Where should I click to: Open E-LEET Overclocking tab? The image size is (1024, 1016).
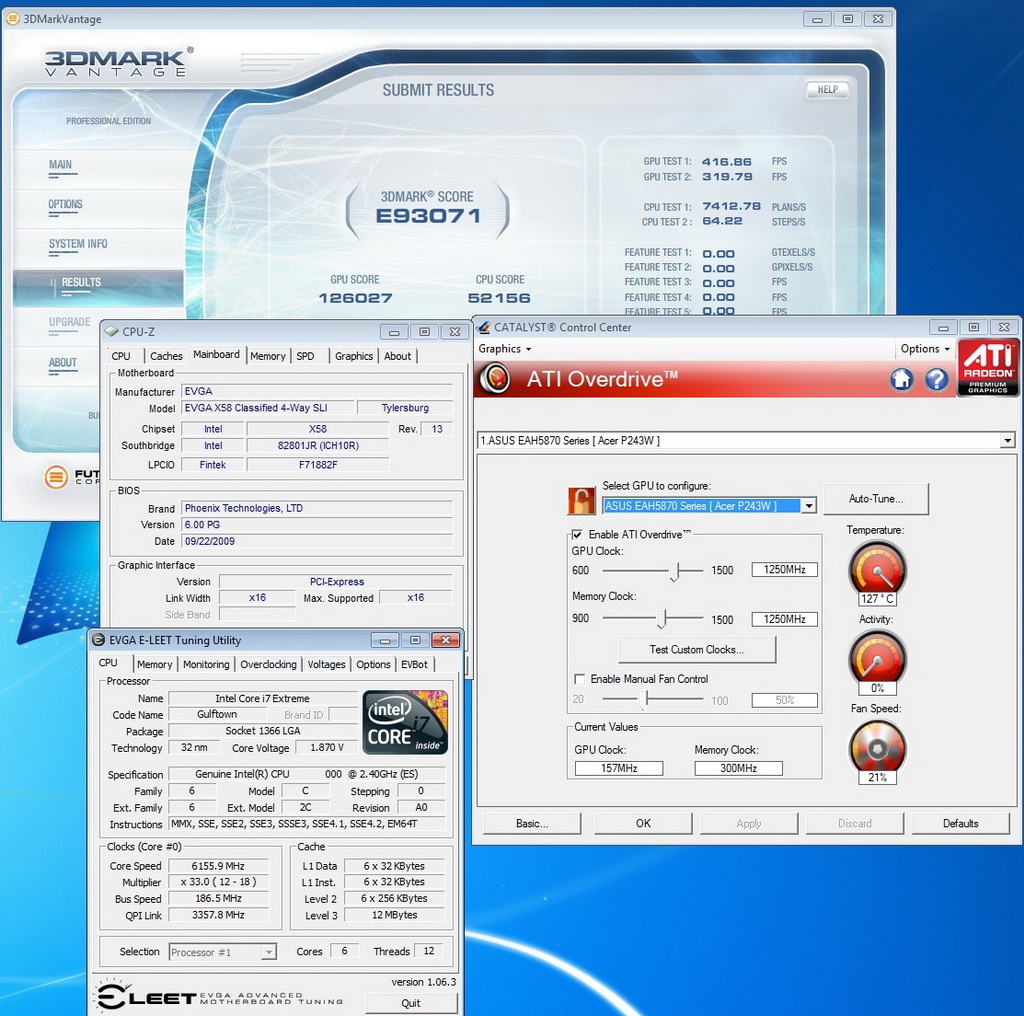(x=268, y=664)
